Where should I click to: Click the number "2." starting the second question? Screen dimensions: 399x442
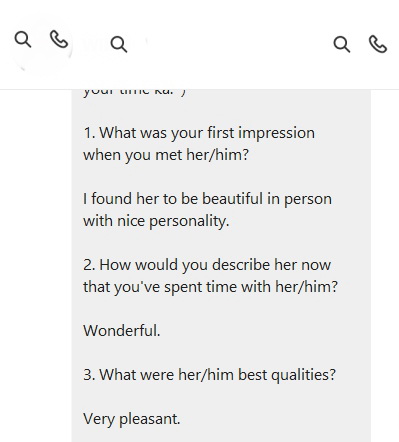90,265
